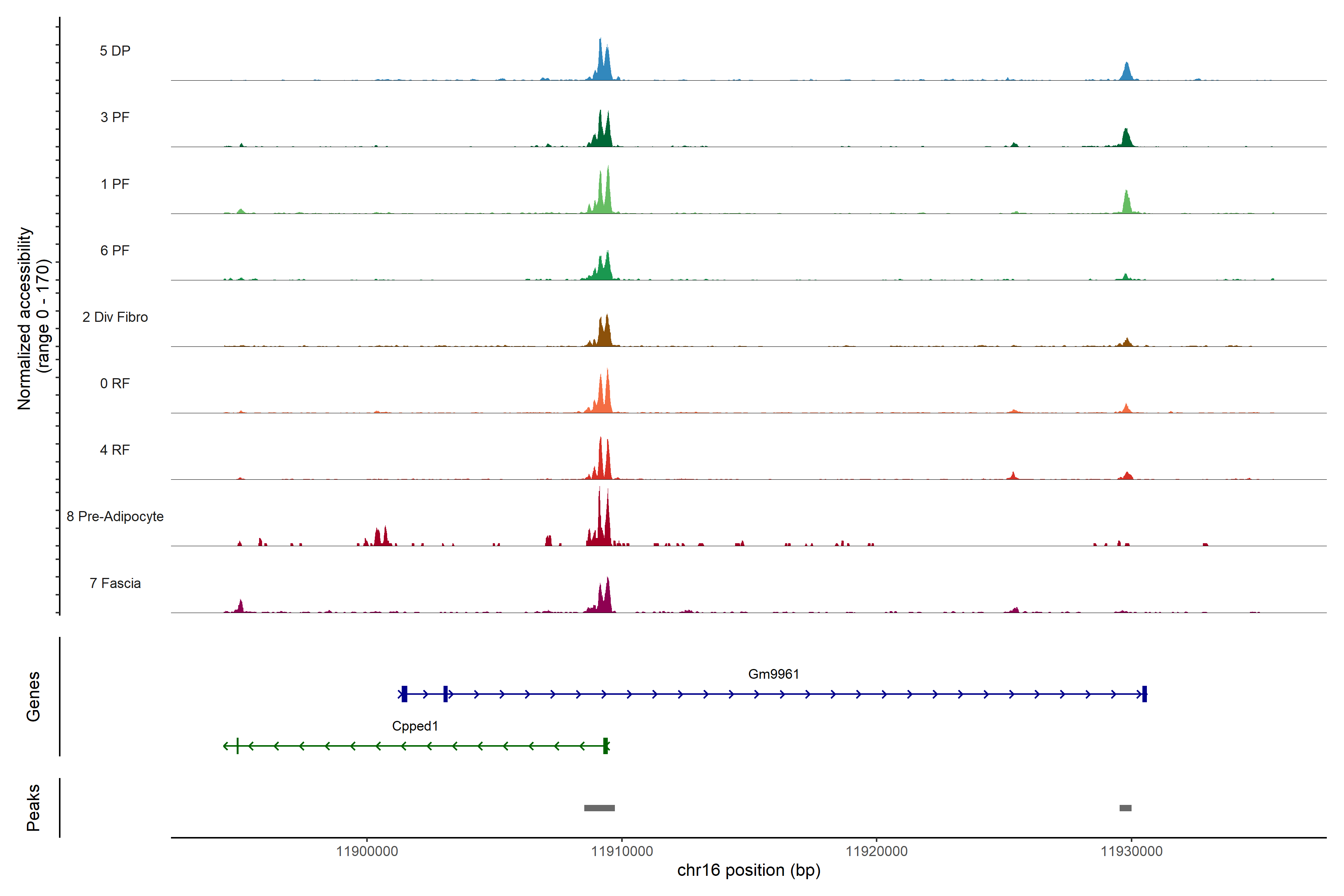1344x896 pixels.
Task: Select the 0 RF track label
Action: pyautogui.click(x=115, y=383)
